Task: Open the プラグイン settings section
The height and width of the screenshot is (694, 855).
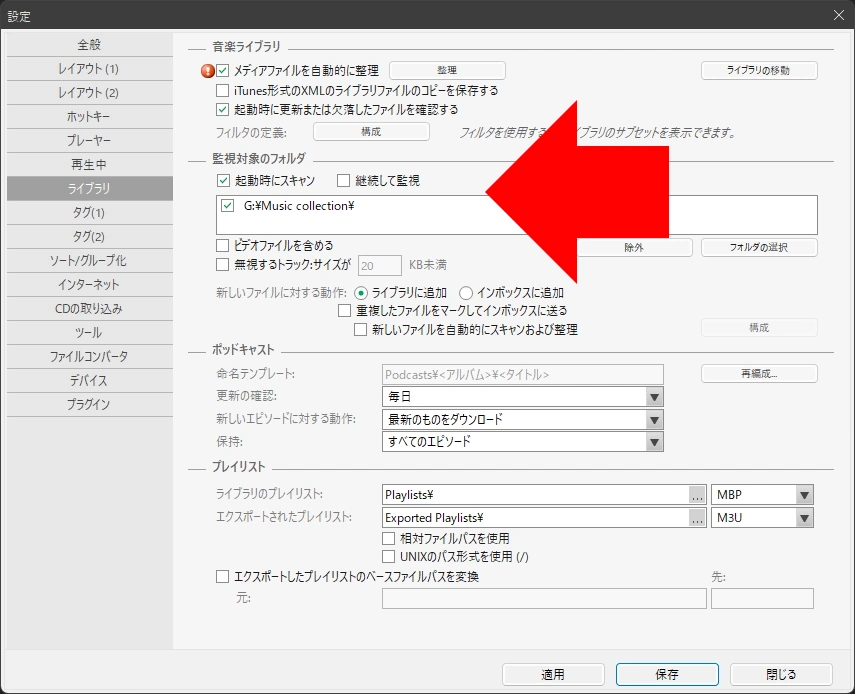Action: 89,404
